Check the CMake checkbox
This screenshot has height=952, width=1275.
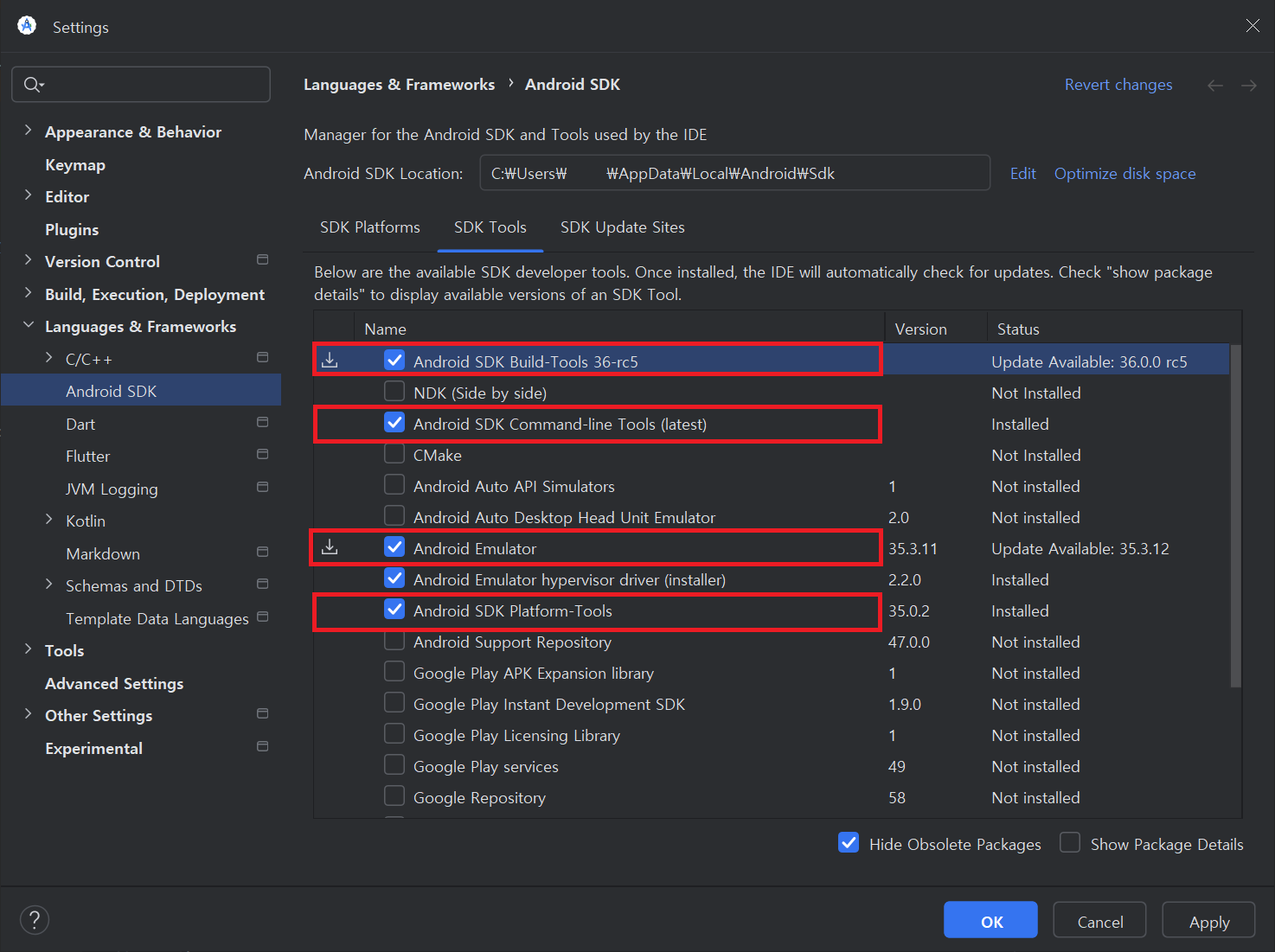(x=394, y=453)
